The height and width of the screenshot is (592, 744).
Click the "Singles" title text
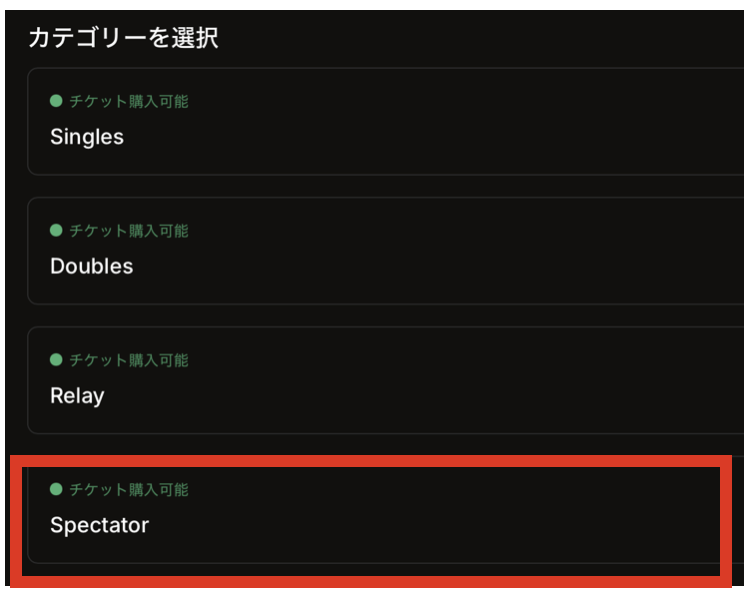tap(87, 137)
